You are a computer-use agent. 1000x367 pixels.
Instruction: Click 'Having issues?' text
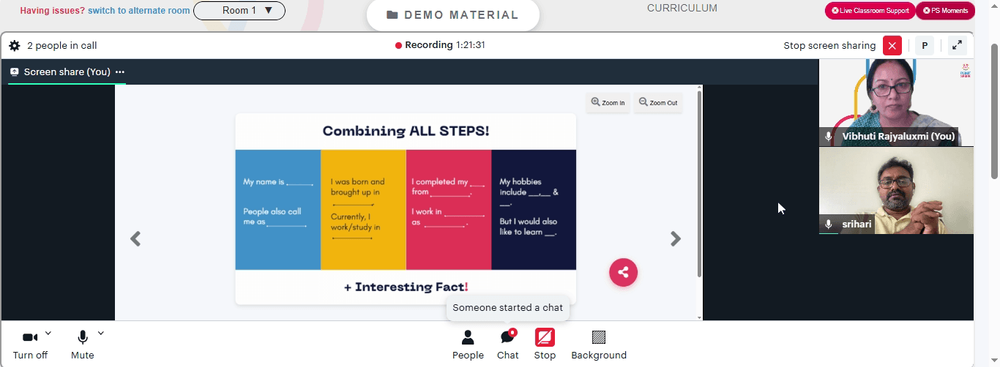click(52, 10)
